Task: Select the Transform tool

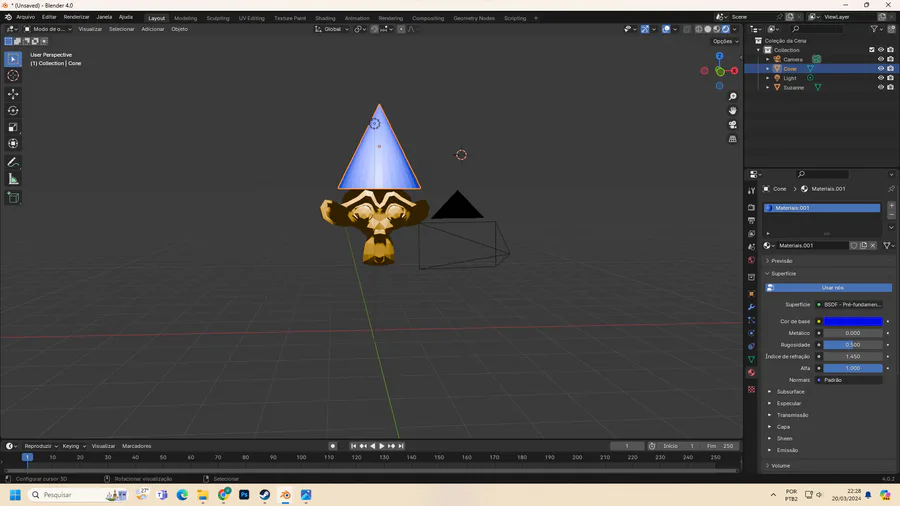Action: click(x=13, y=144)
